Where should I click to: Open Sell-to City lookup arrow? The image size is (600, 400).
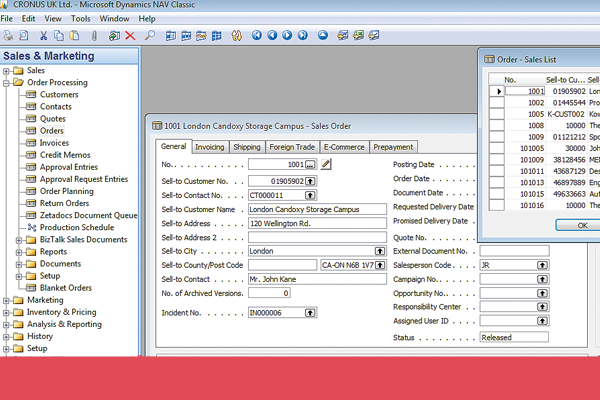coord(380,251)
